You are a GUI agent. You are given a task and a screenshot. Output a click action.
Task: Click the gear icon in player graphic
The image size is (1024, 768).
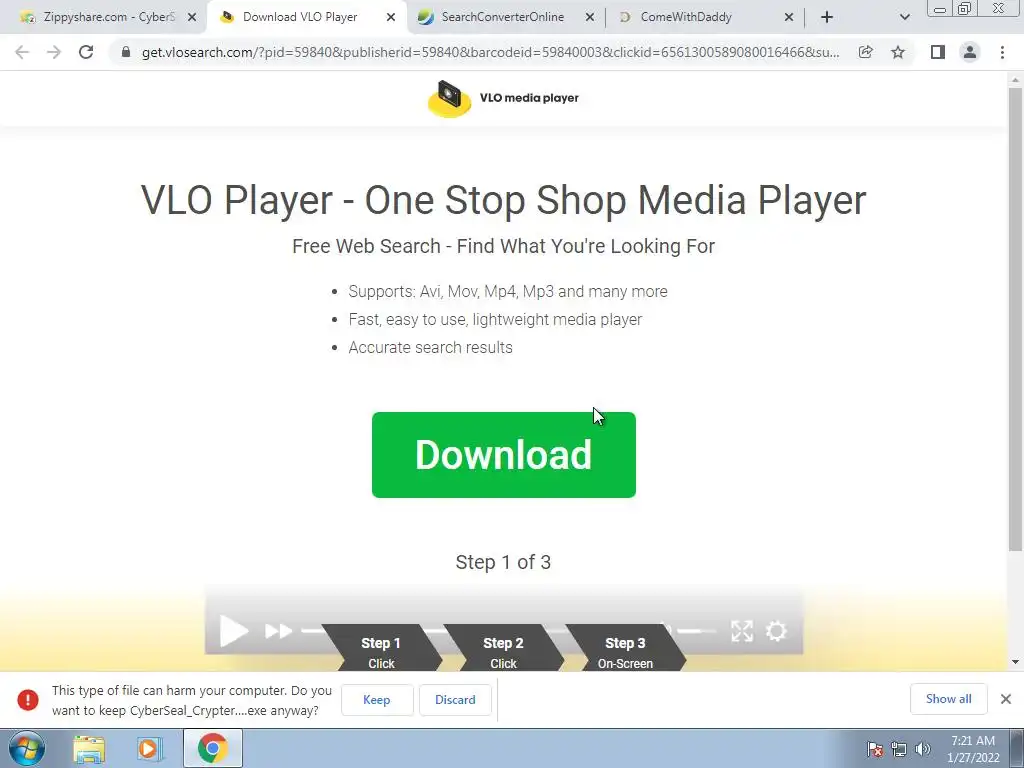coord(776,631)
